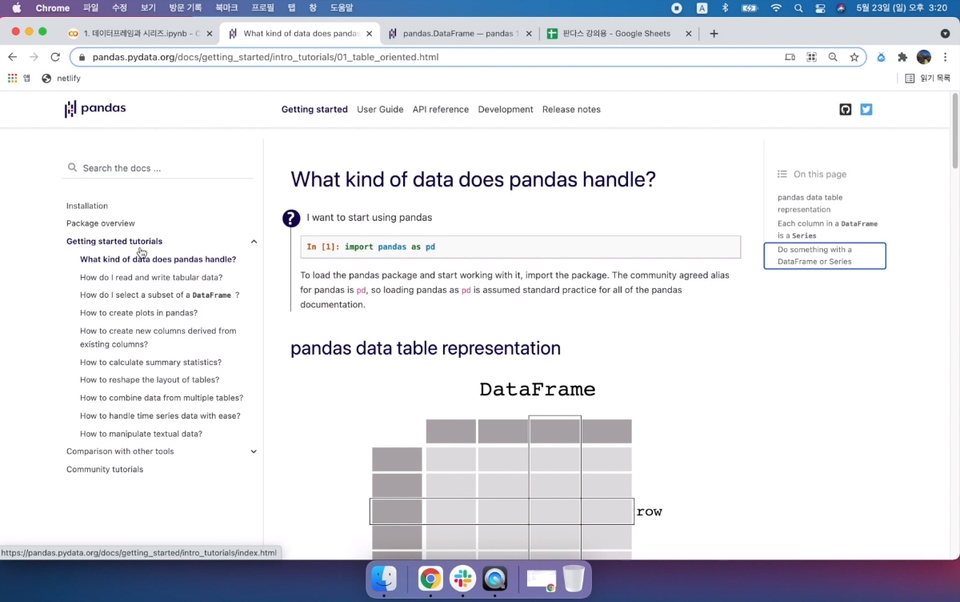
Task: Collapse the Getting started tutorials section chevron
Action: 253,241
